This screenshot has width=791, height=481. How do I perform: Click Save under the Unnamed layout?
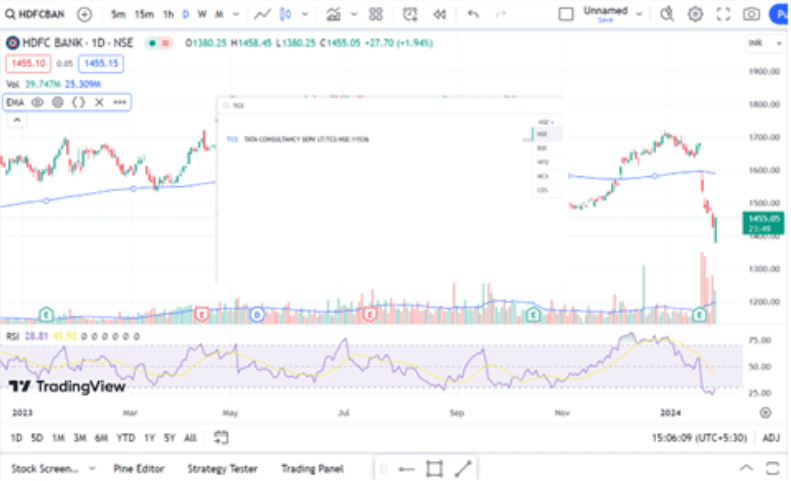[605, 20]
